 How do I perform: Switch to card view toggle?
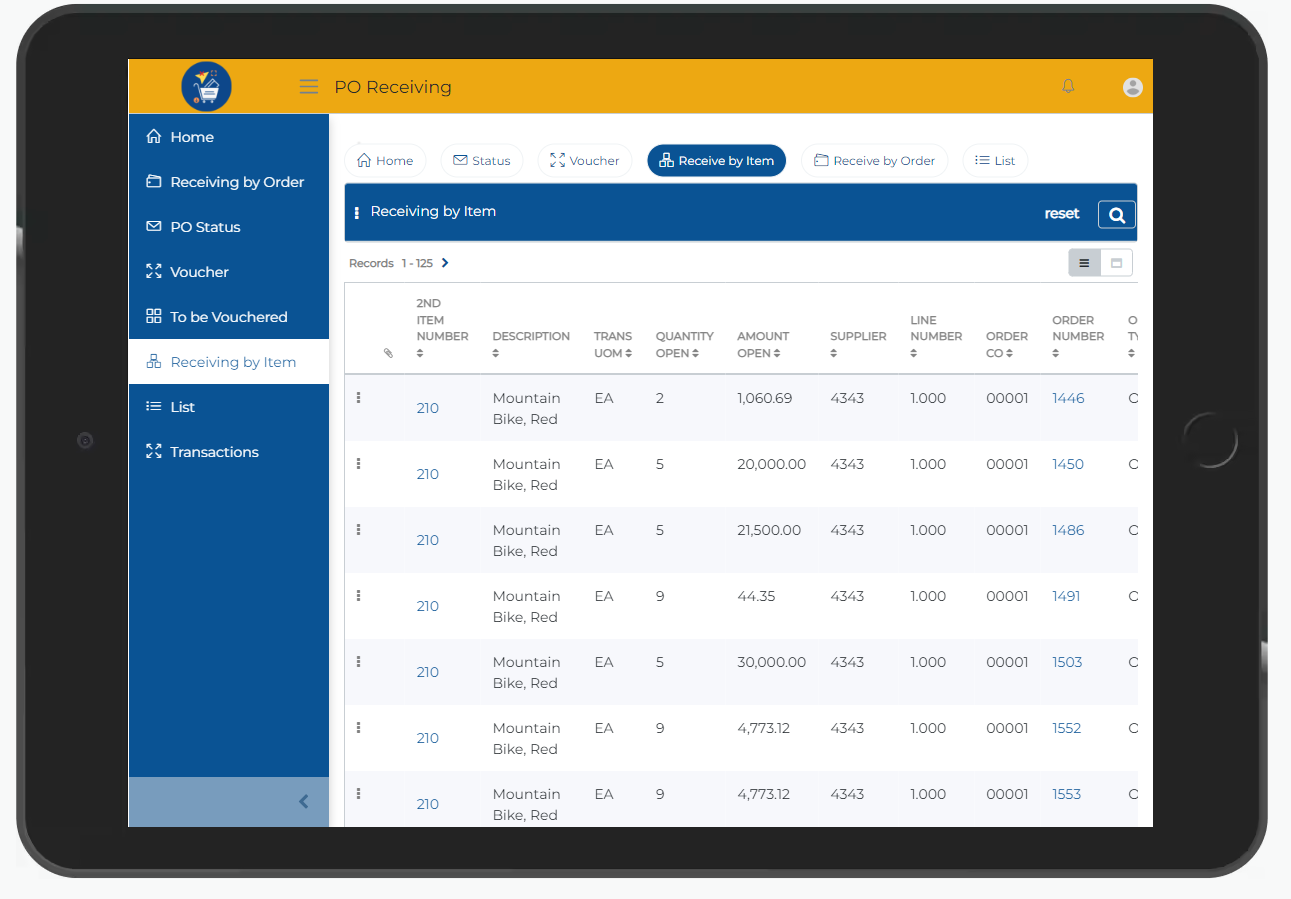click(1116, 263)
